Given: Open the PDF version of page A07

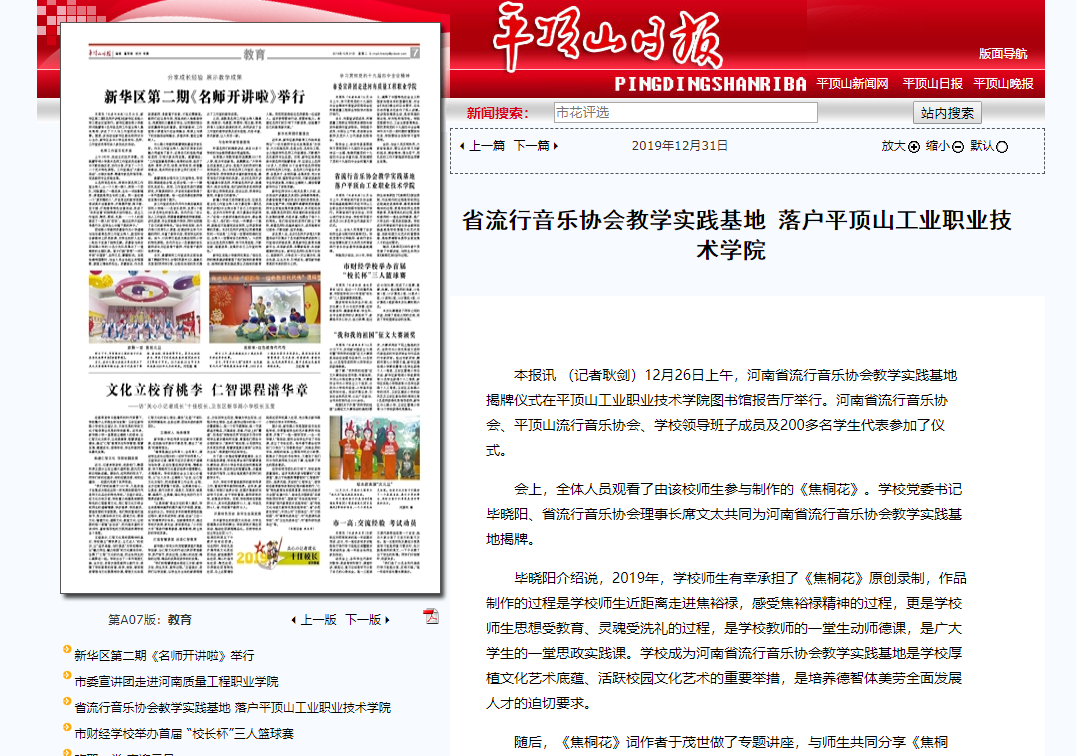Looking at the screenshot, I should point(431,616).
